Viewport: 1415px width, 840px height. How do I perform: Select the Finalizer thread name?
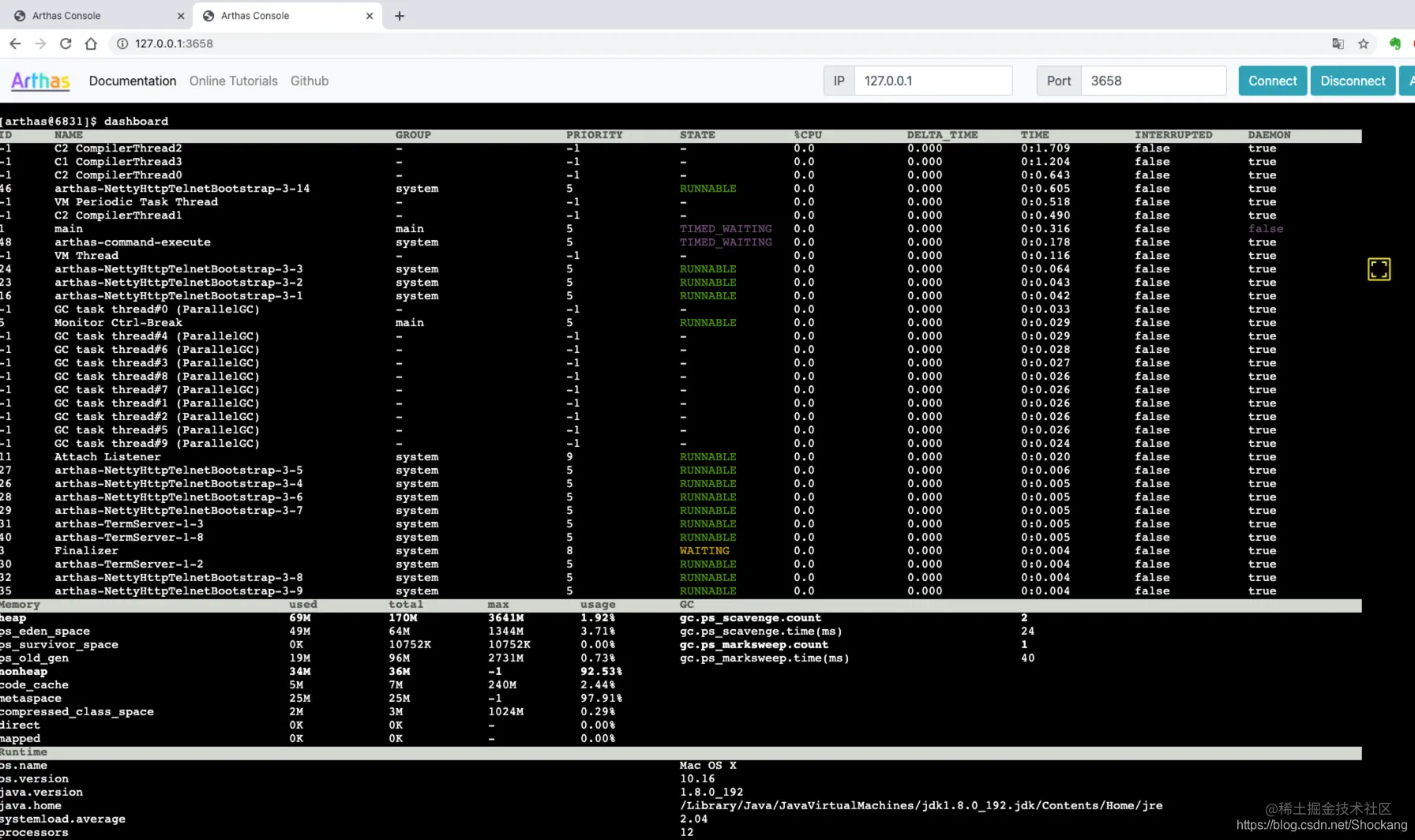[86, 551]
